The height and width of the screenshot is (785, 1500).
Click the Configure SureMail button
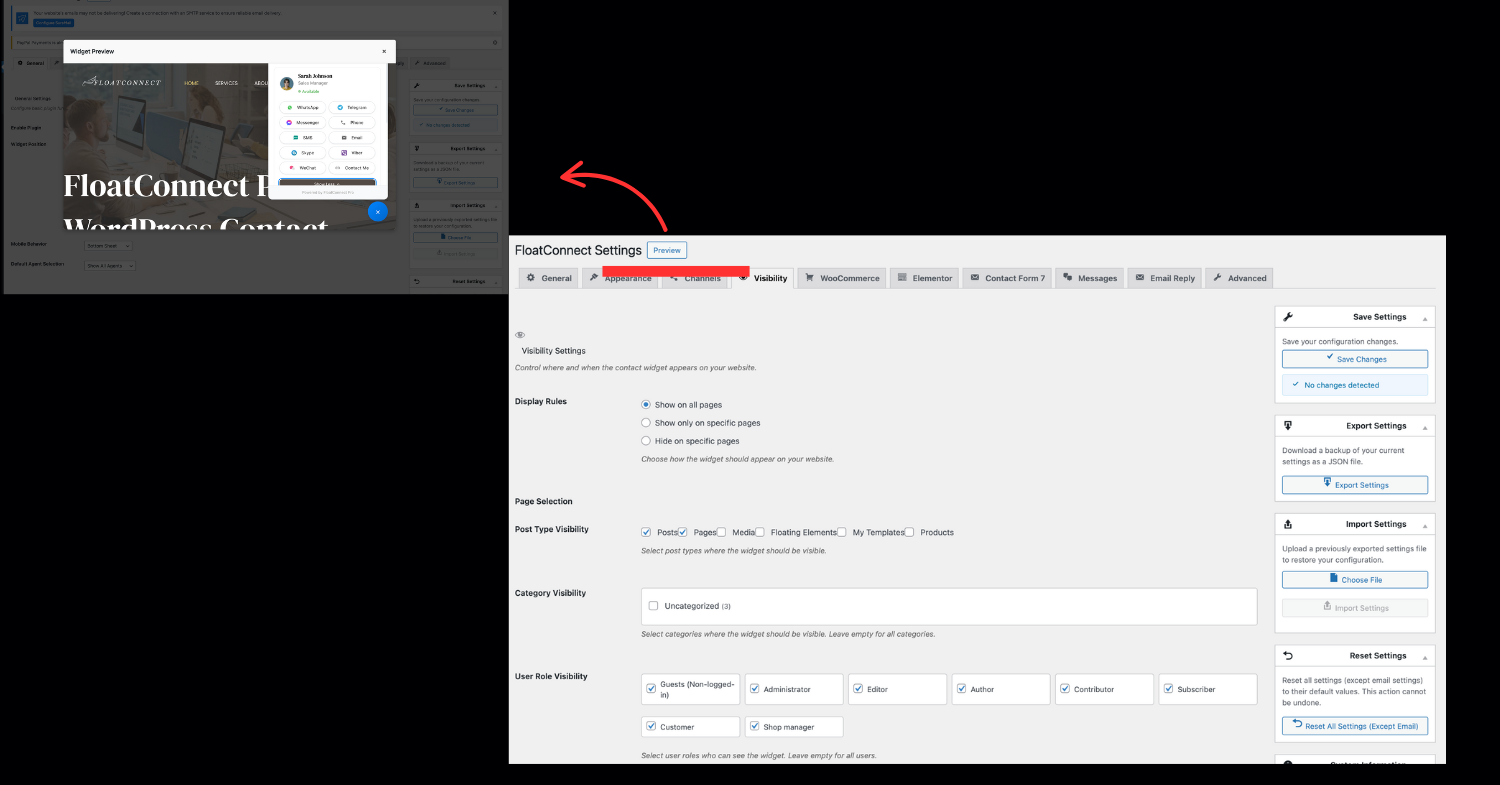click(54, 22)
